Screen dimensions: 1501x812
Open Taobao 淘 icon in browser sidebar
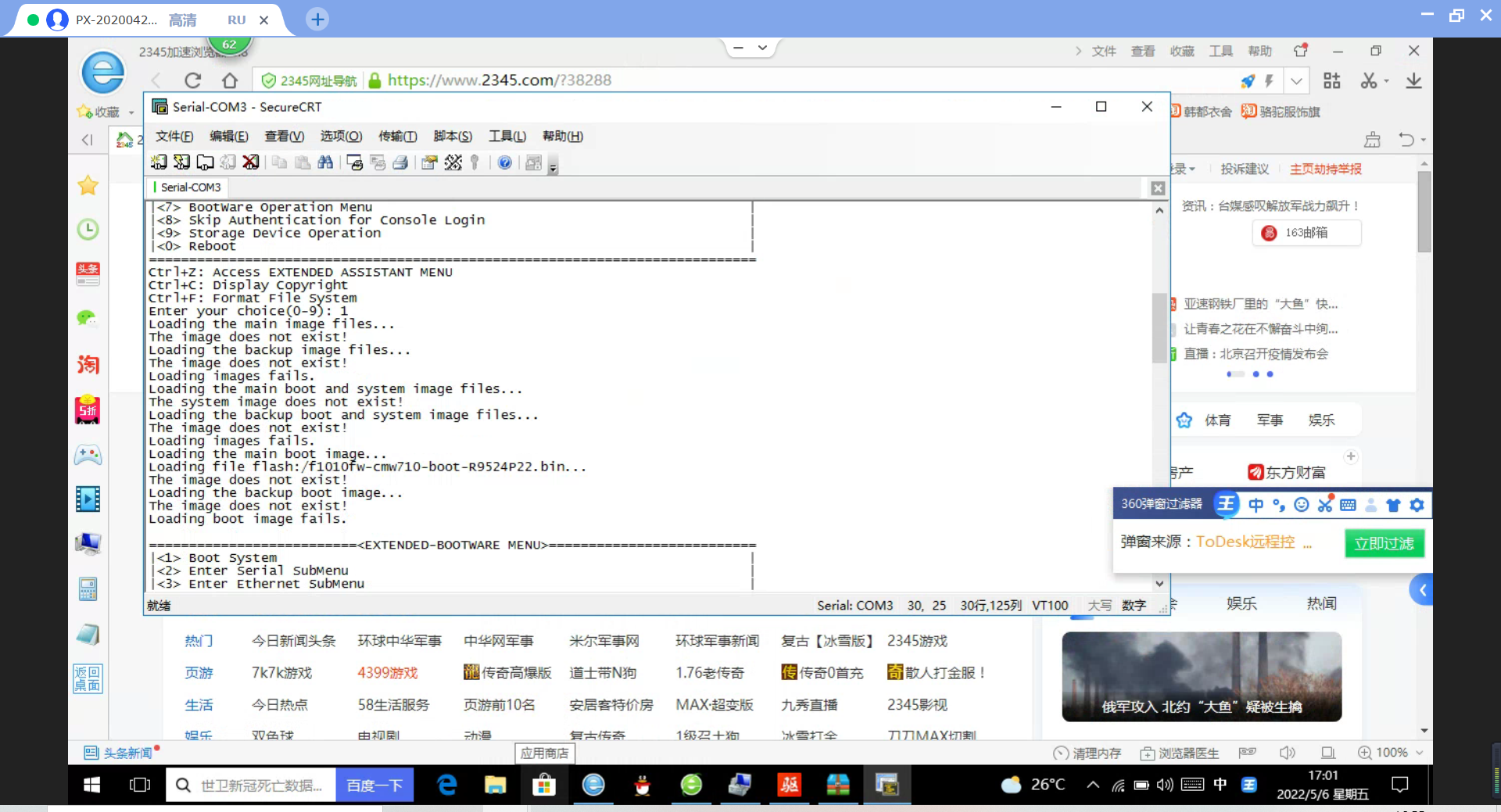[88, 364]
